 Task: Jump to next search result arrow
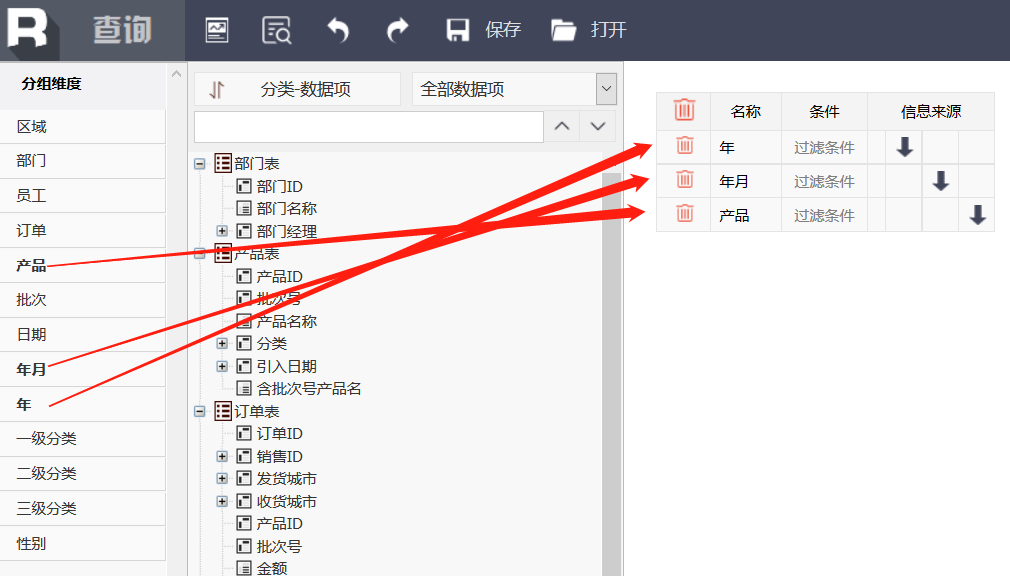pos(598,126)
